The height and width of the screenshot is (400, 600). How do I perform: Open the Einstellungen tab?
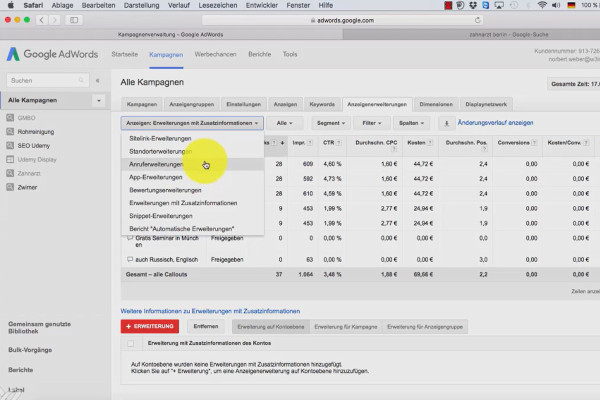(243, 104)
